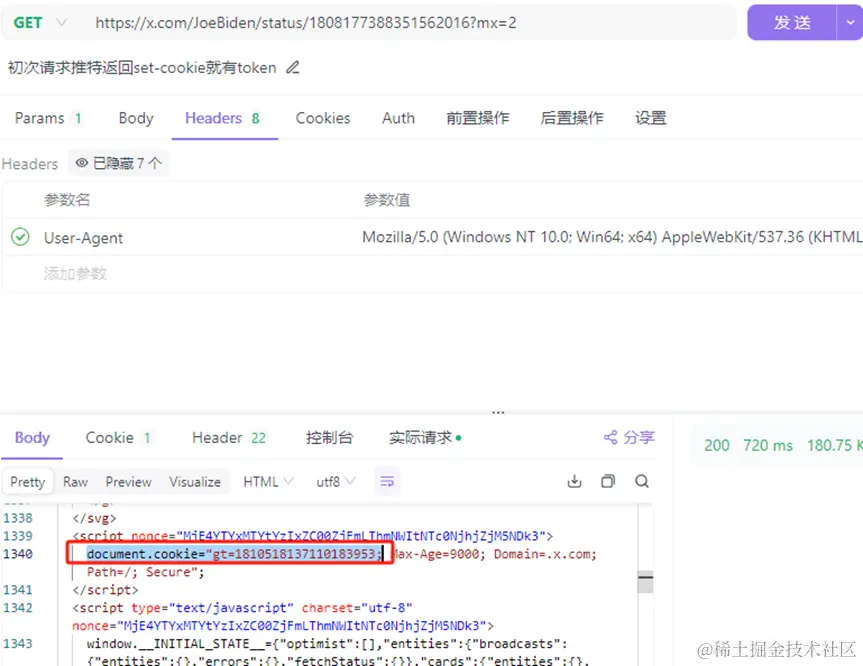Open the 实际请求 tab
863x666 pixels.
click(x=425, y=438)
